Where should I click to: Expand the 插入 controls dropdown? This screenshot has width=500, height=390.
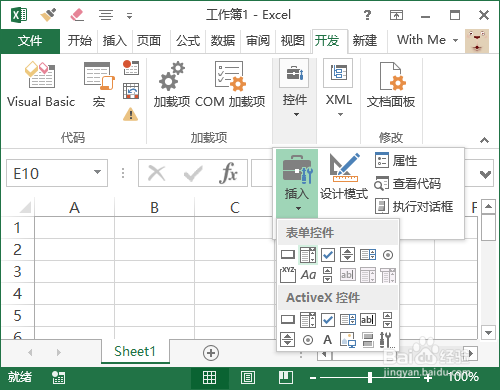(297, 184)
